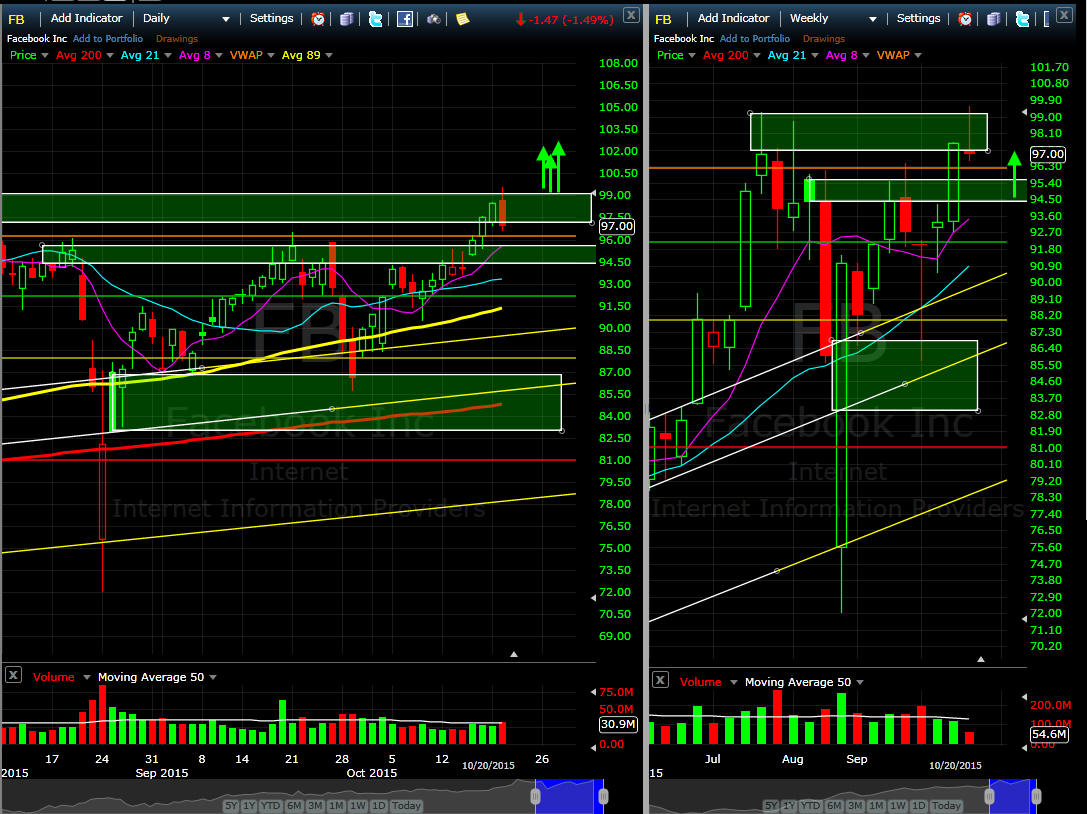The height and width of the screenshot is (814, 1087).
Task: Click database stack icon in Weekly chart toolbar
Action: click(993, 19)
